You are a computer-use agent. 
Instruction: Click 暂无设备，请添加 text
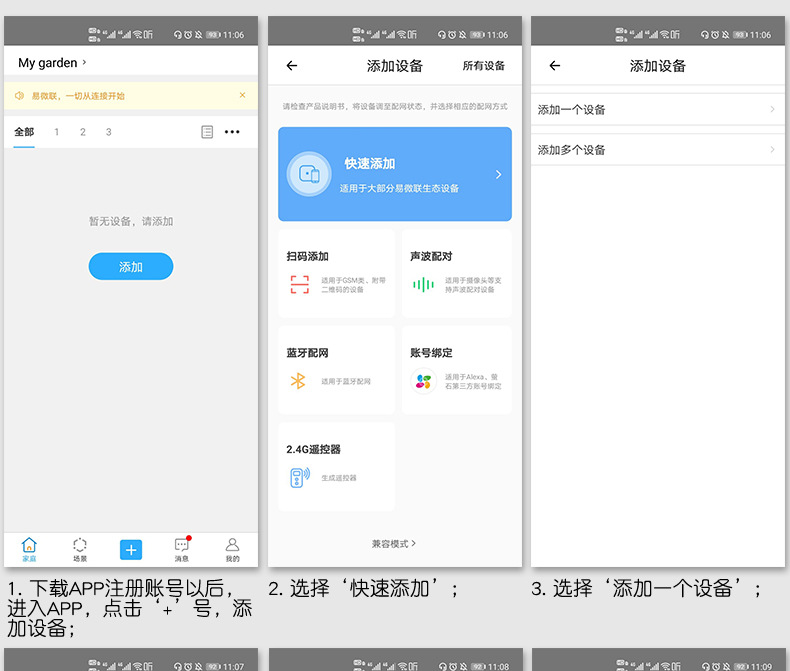pyautogui.click(x=131, y=221)
